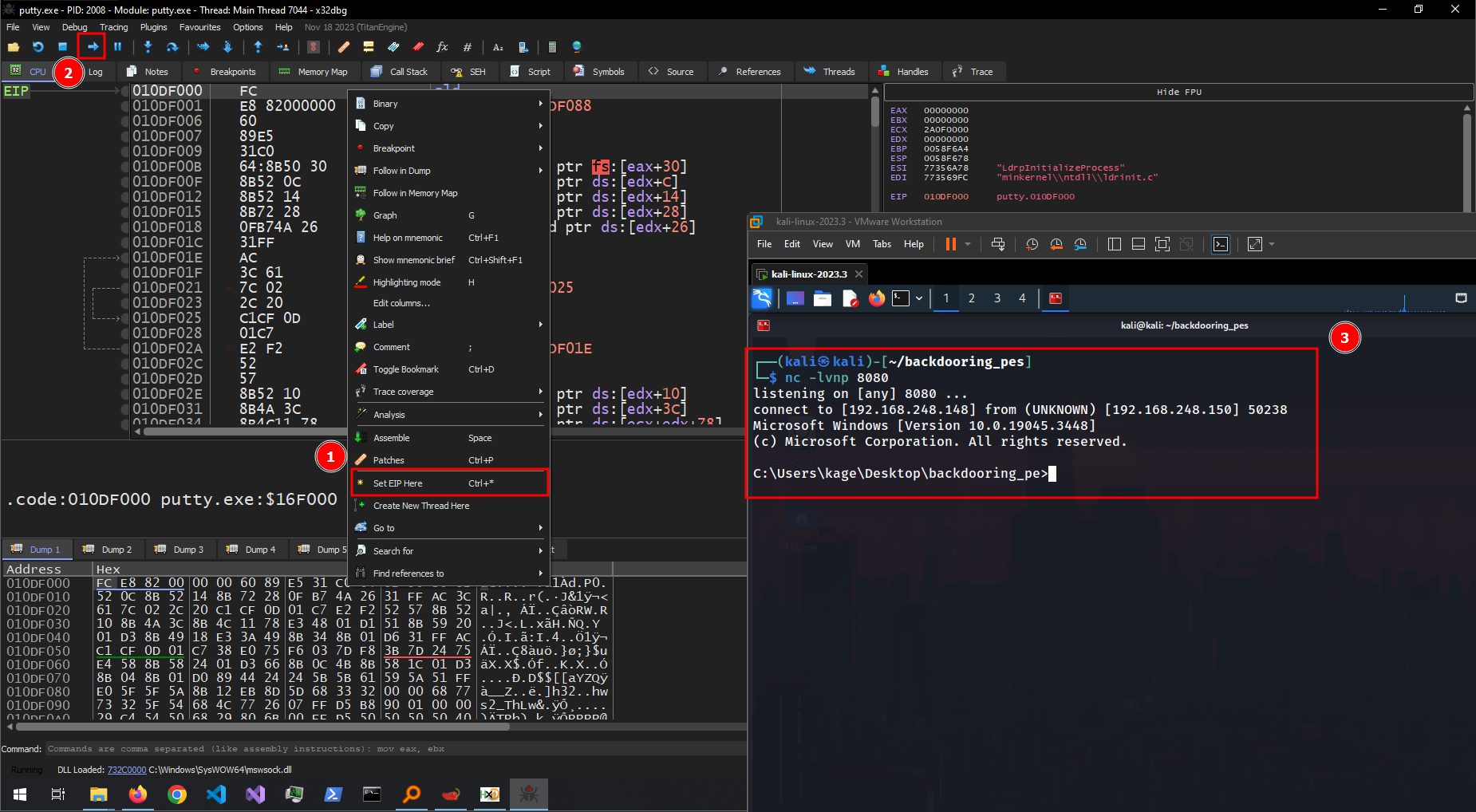Image resolution: width=1476 pixels, height=812 pixels.
Task: Click the x32dbg Command input field
Action: coord(396,749)
